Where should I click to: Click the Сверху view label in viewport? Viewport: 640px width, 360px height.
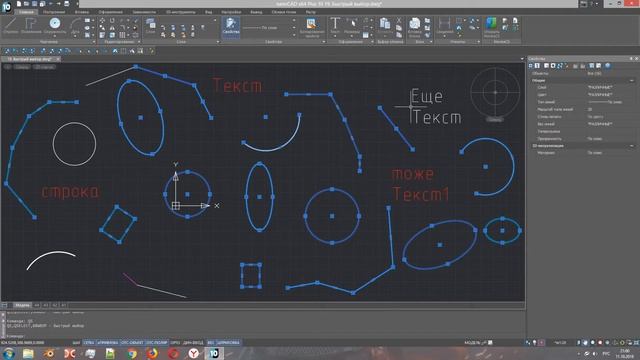click(22, 67)
